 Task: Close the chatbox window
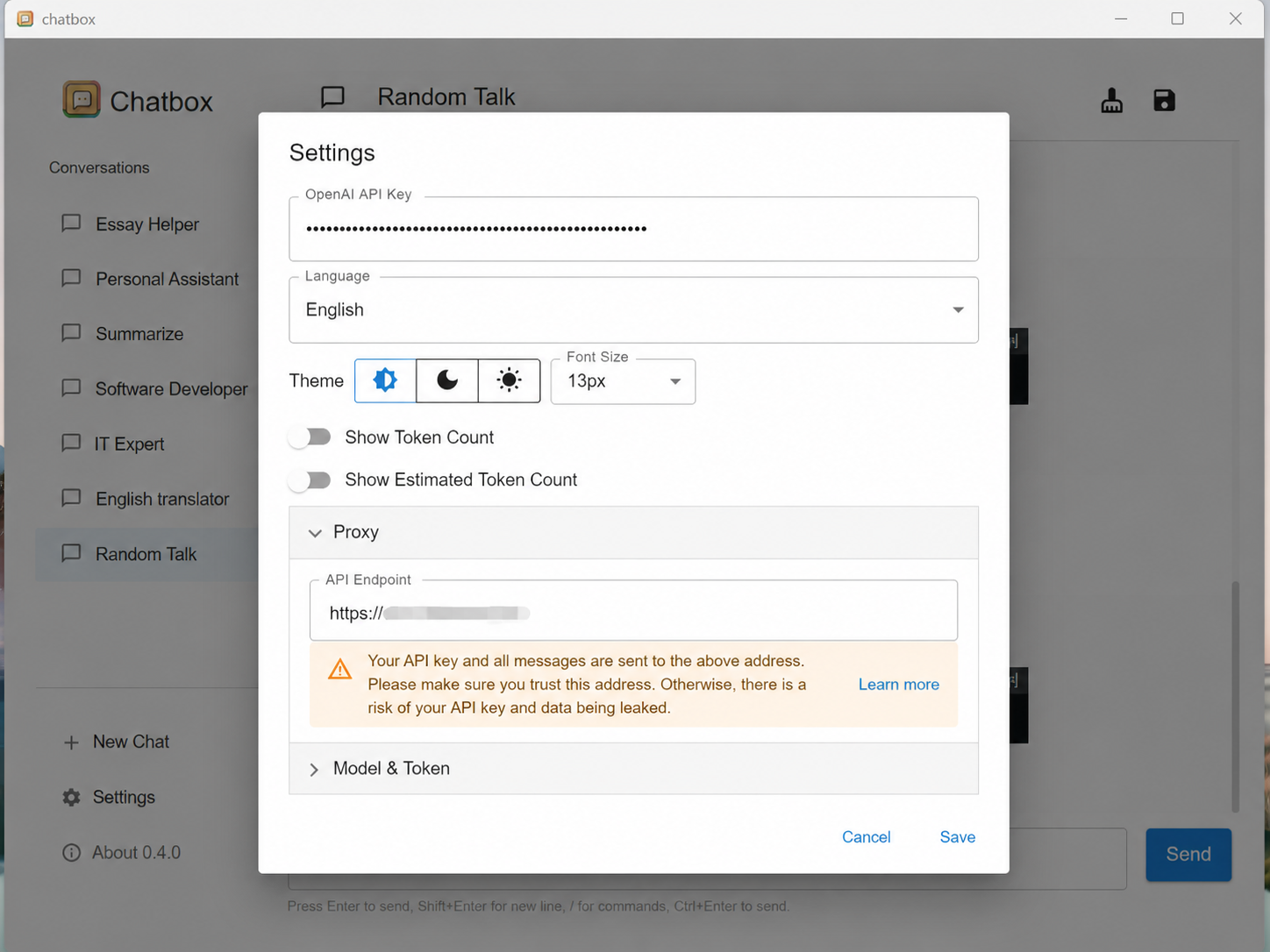point(1235,18)
